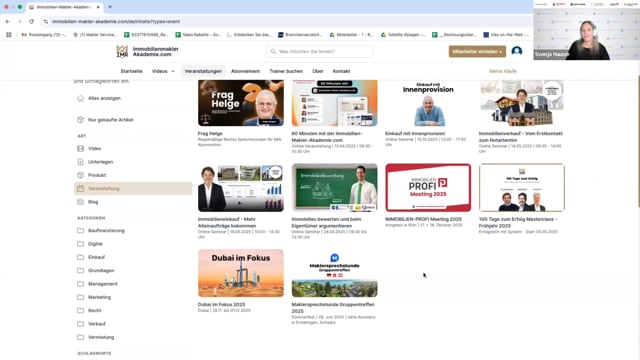This screenshot has height=360, width=640.
Task: Select the Immobilien-Makler-Akademie browser tab
Action: coord(64,7)
